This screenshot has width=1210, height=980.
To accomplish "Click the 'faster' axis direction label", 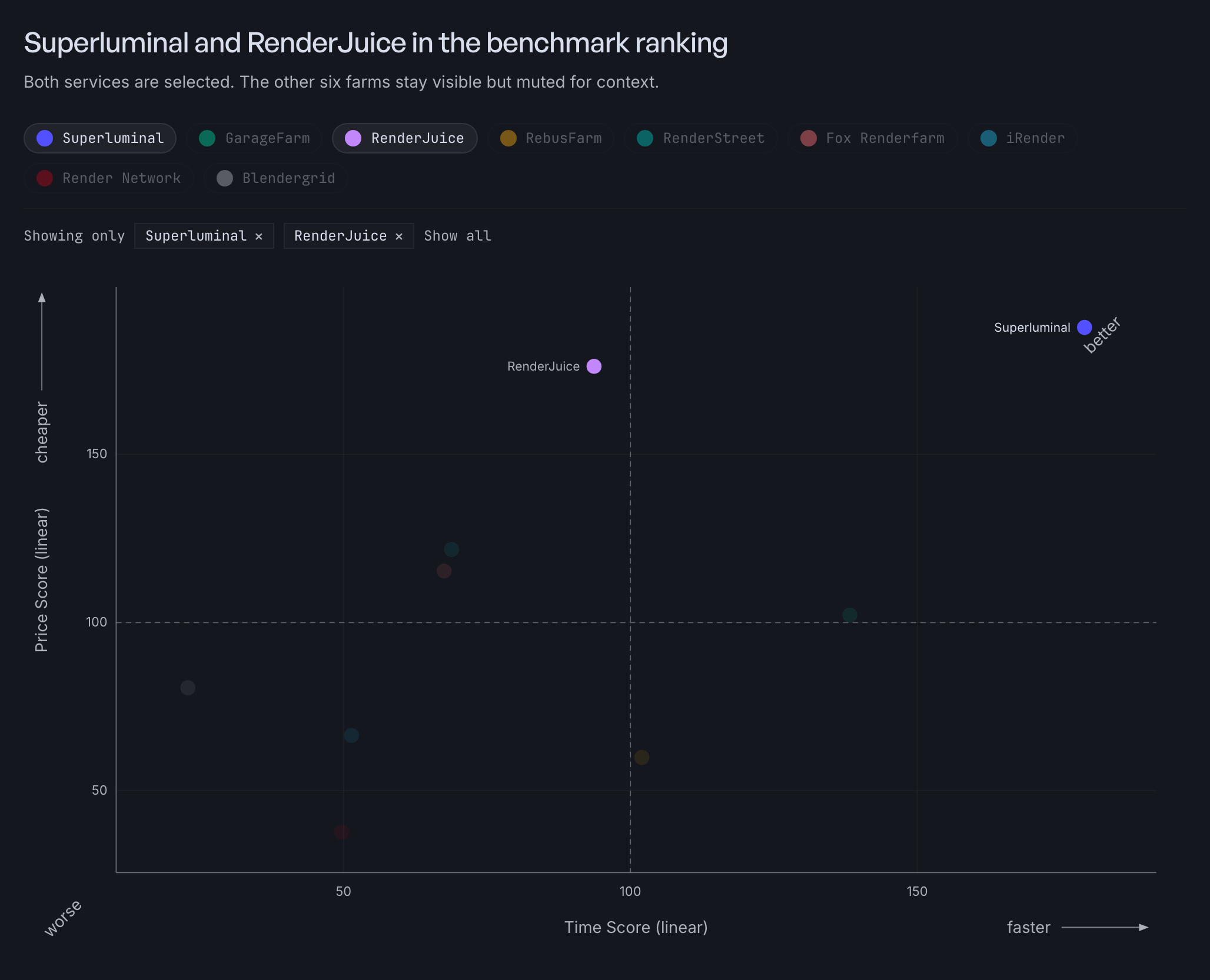I will click(1029, 928).
